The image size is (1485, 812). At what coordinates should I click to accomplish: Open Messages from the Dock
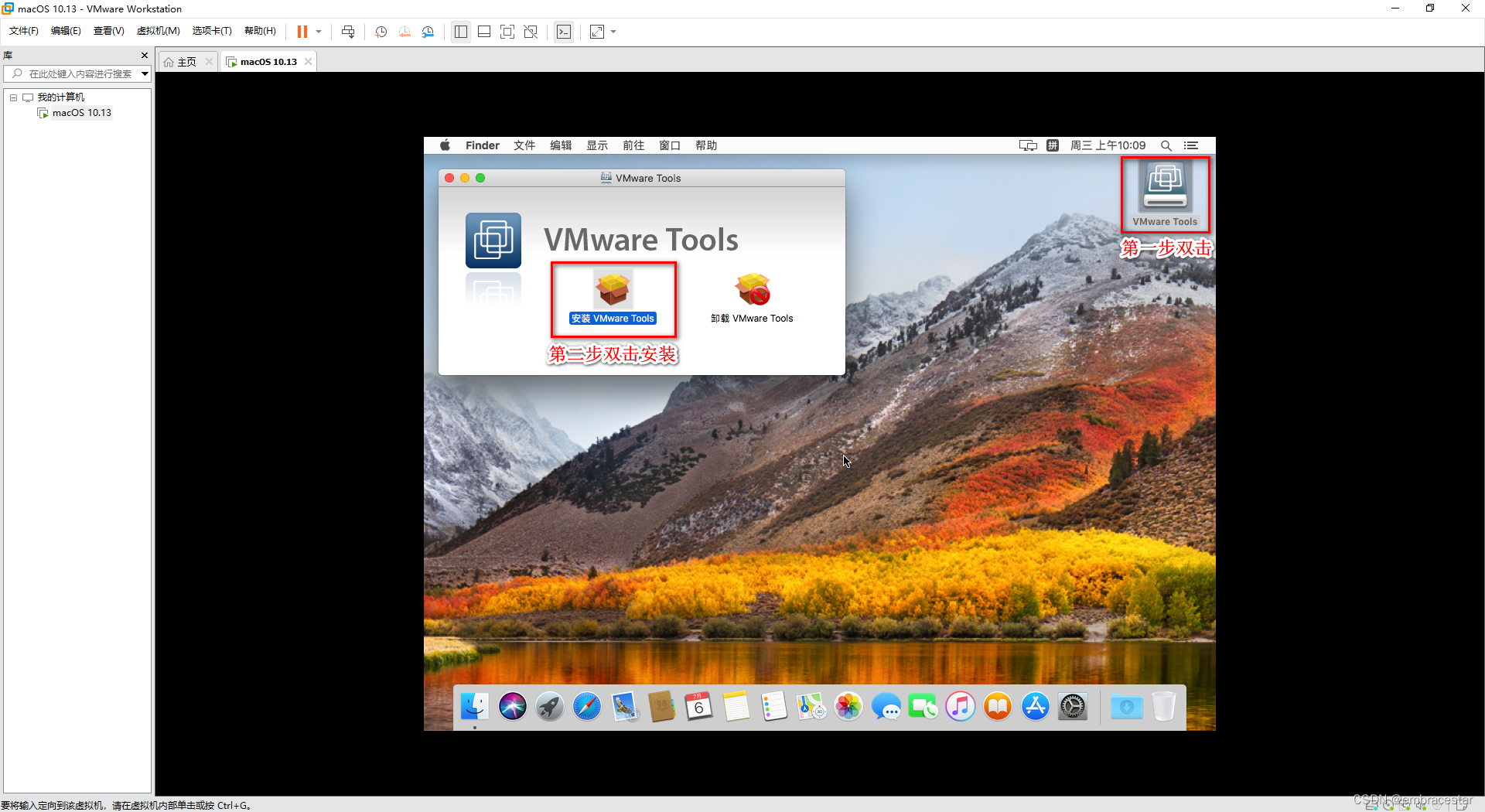[x=886, y=706]
